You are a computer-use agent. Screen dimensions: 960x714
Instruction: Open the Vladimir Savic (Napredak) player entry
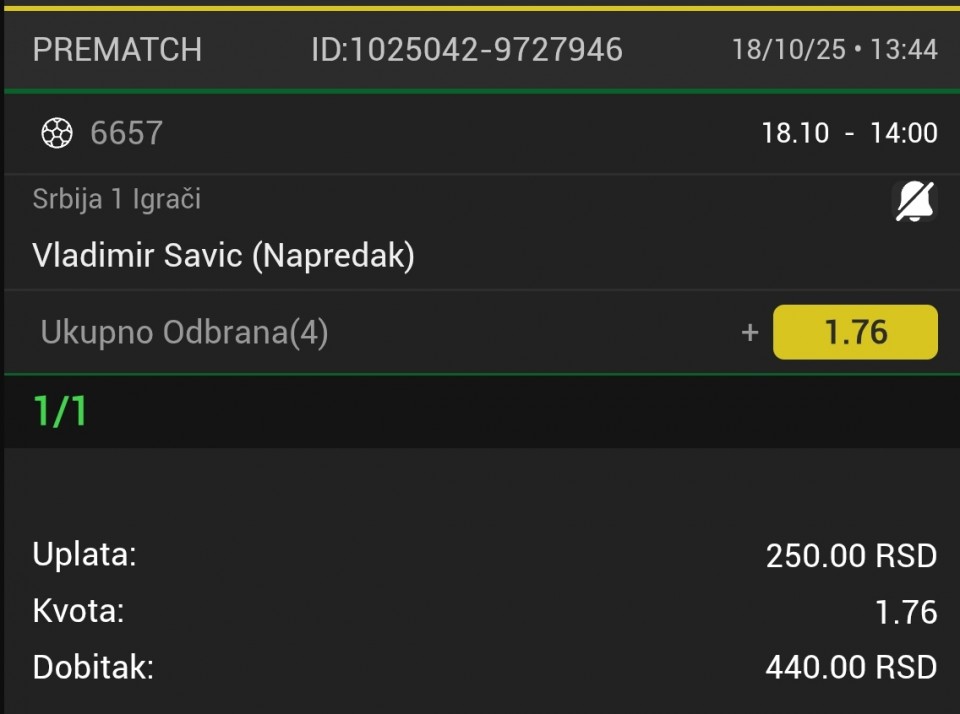[223, 256]
